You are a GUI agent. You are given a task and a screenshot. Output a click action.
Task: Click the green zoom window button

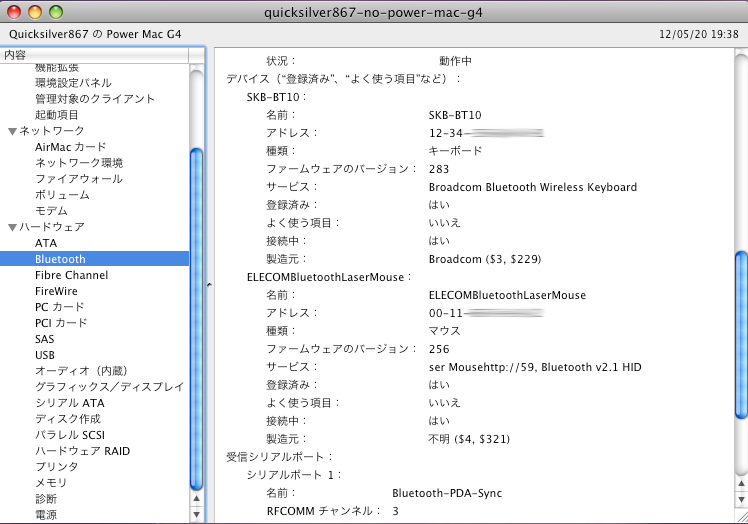point(56,12)
